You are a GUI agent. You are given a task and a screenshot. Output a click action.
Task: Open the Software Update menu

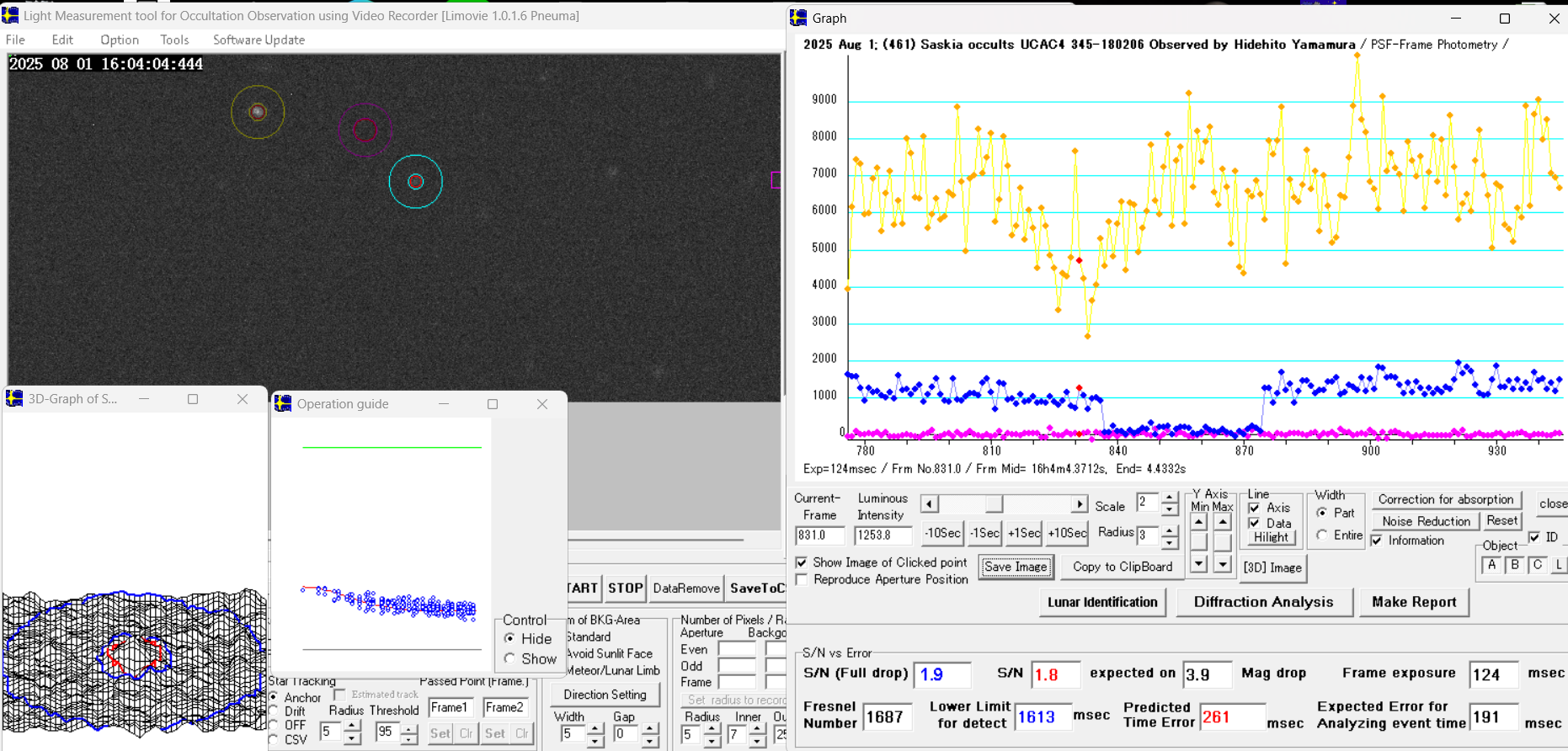pyautogui.click(x=259, y=40)
